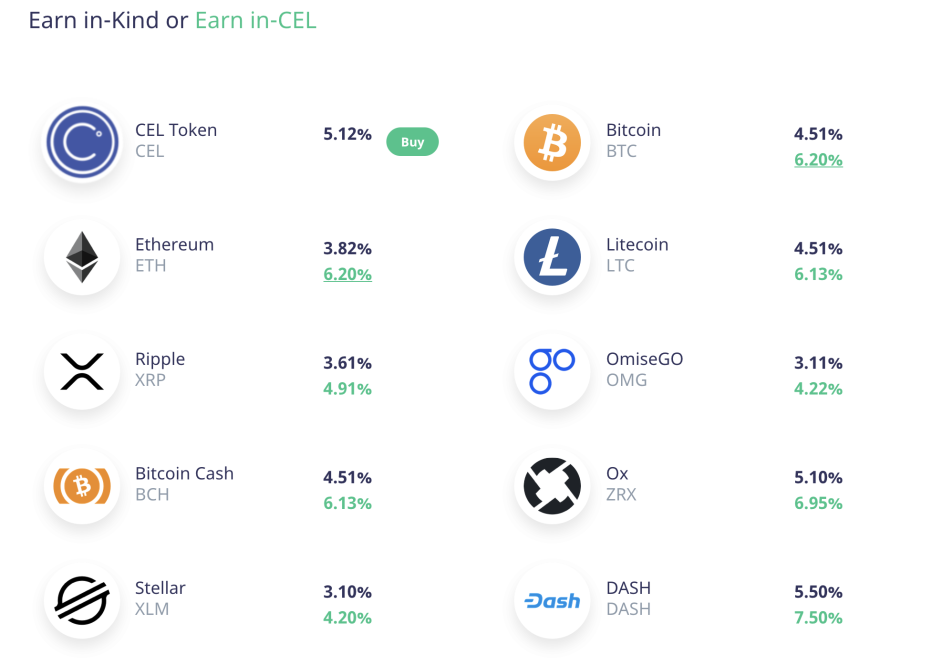Click the DASH logo icon

(x=552, y=600)
